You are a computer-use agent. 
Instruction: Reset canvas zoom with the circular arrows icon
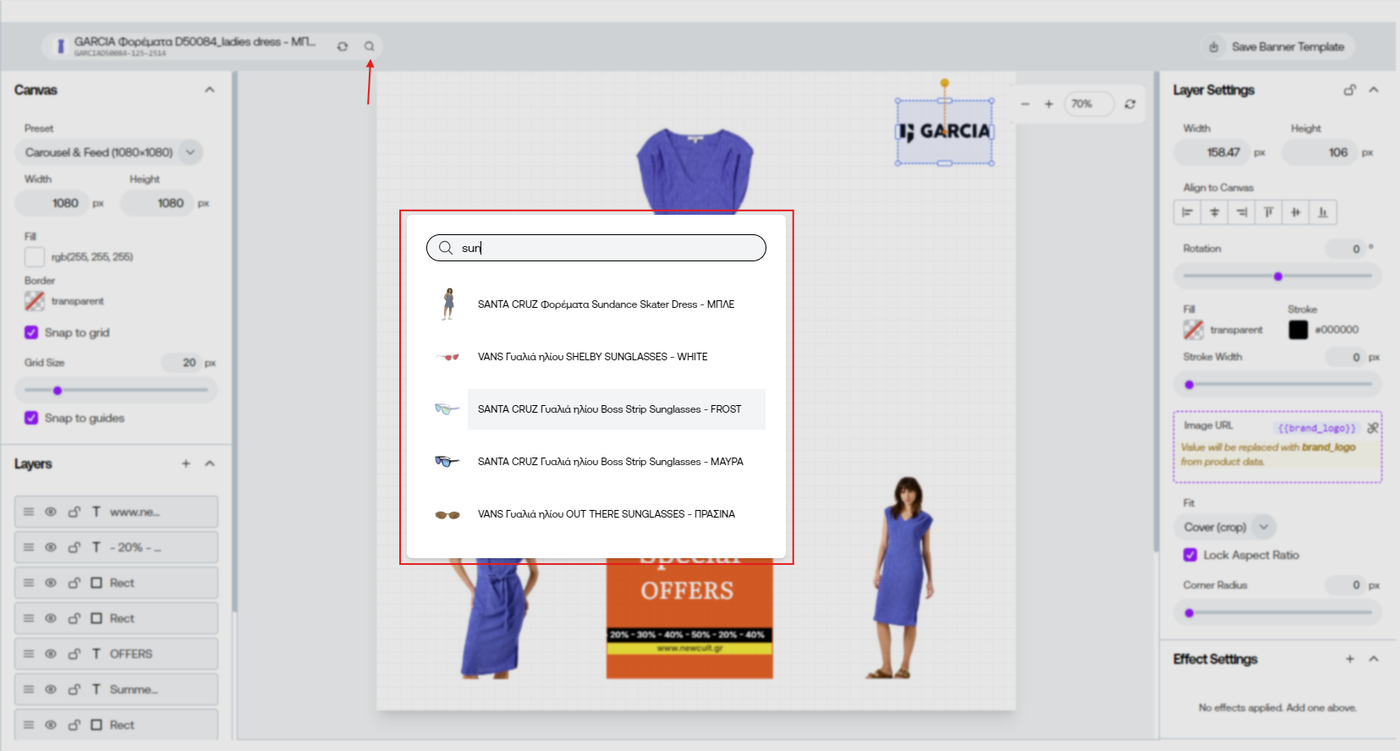point(1130,104)
